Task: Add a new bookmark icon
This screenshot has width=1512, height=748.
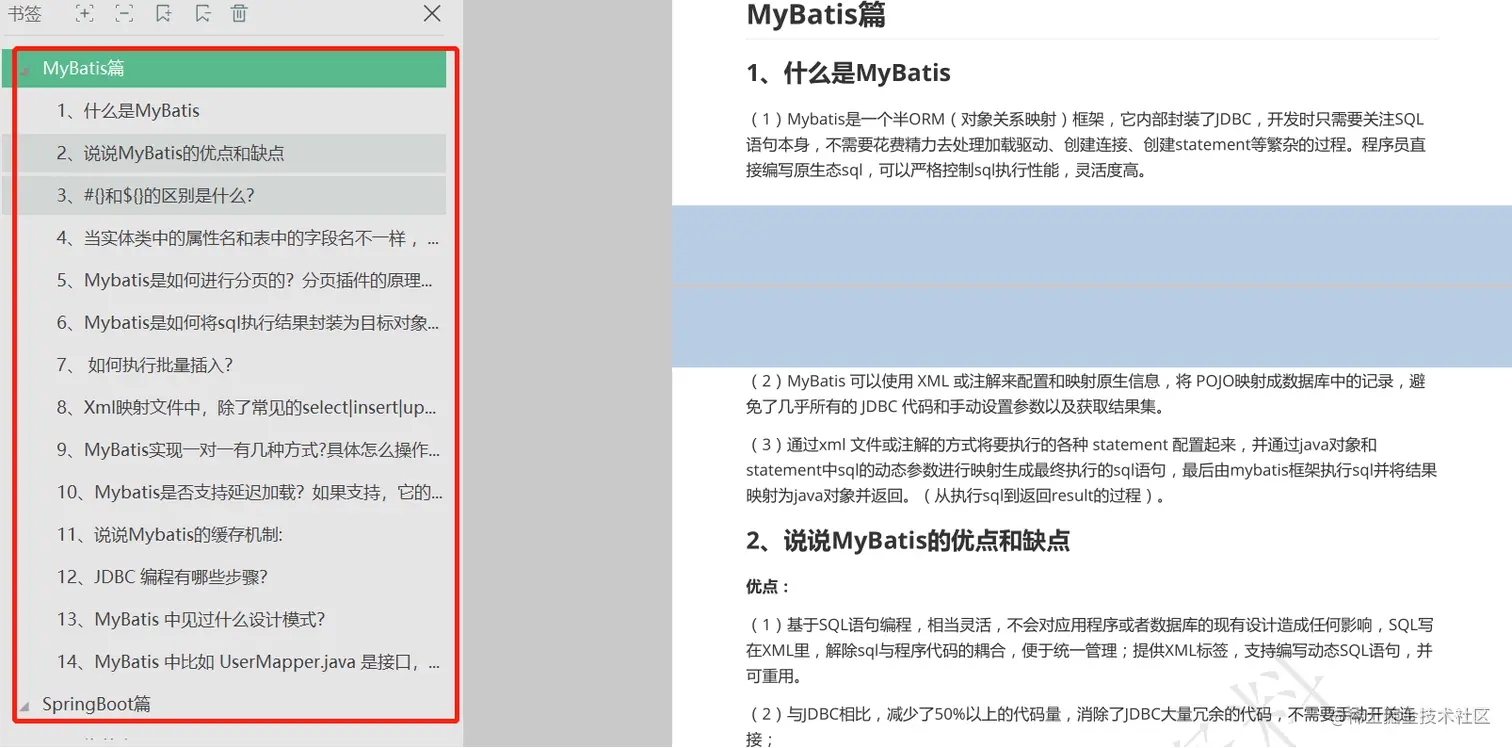Action: (x=163, y=13)
